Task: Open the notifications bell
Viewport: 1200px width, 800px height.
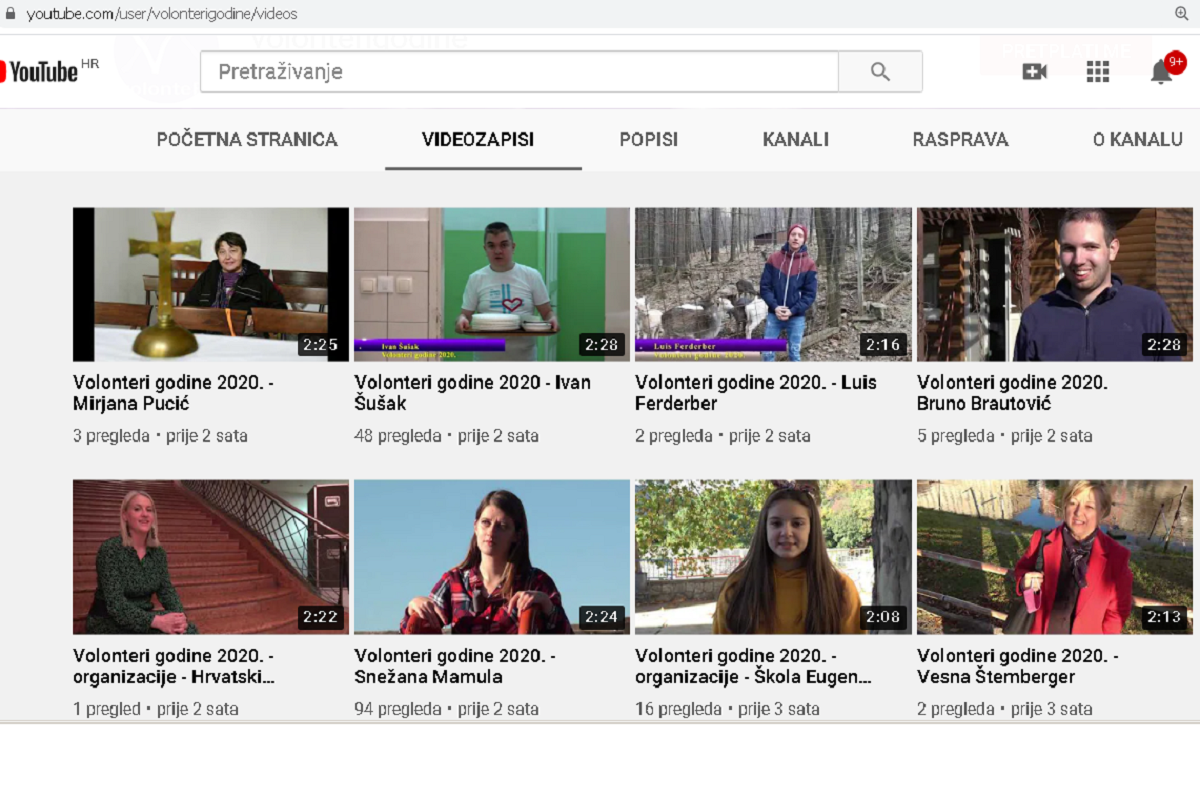Action: (x=1161, y=72)
